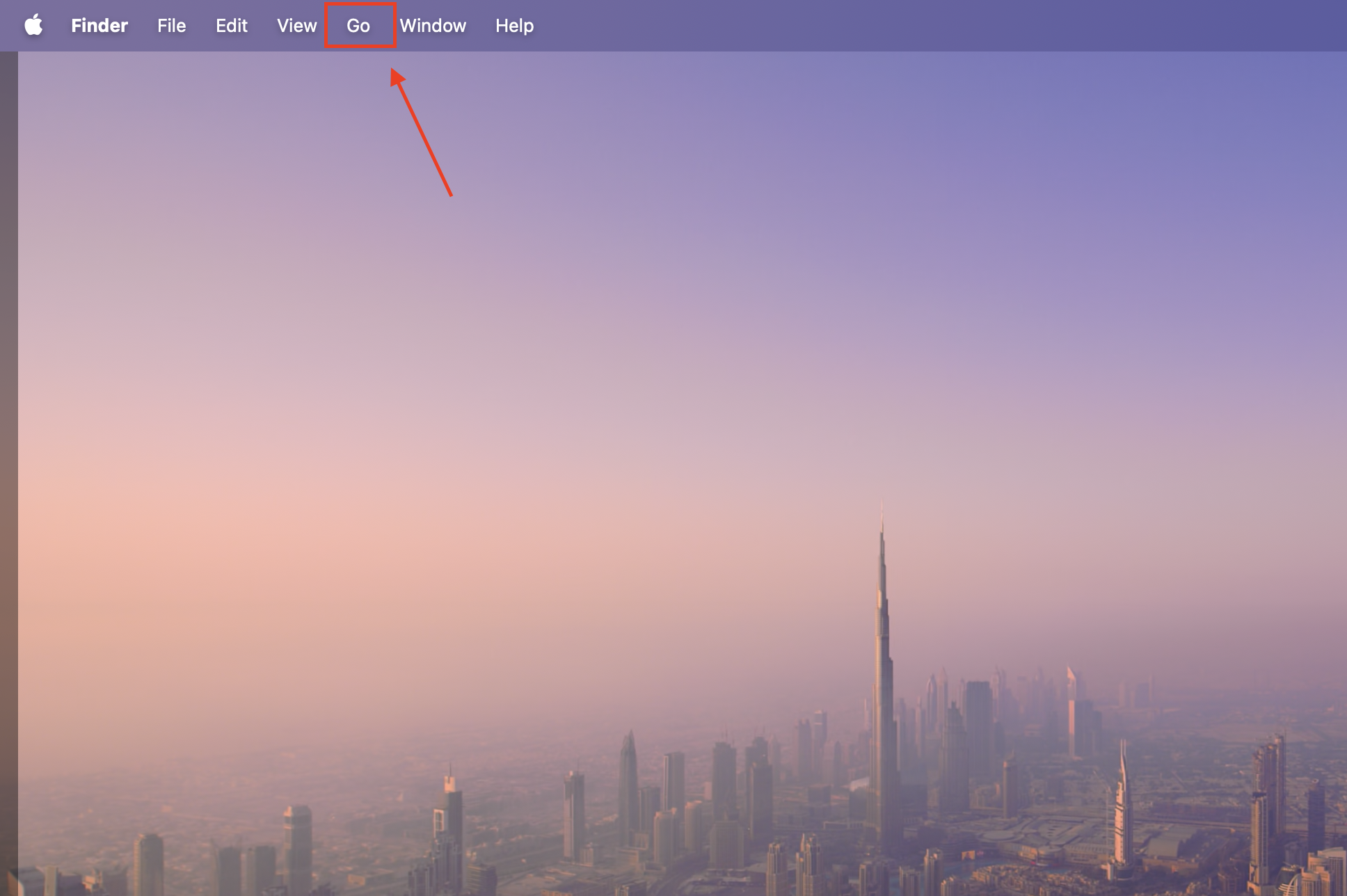Expand the View dropdown menu
Image resolution: width=1347 pixels, height=896 pixels.
[296, 26]
